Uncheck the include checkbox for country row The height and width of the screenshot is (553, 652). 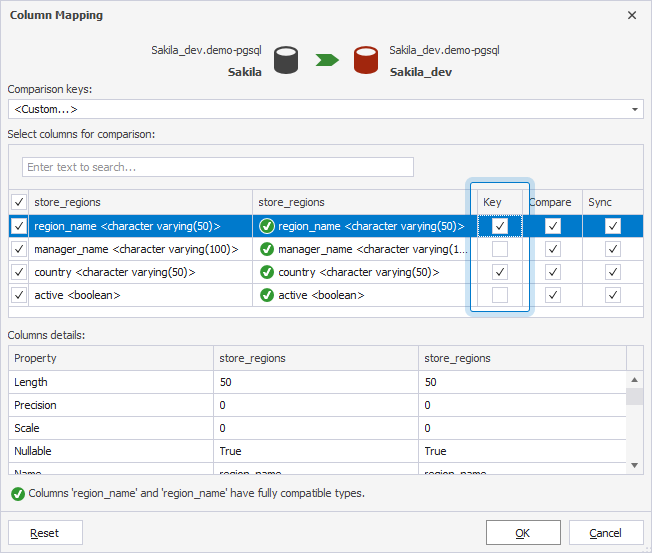19,272
